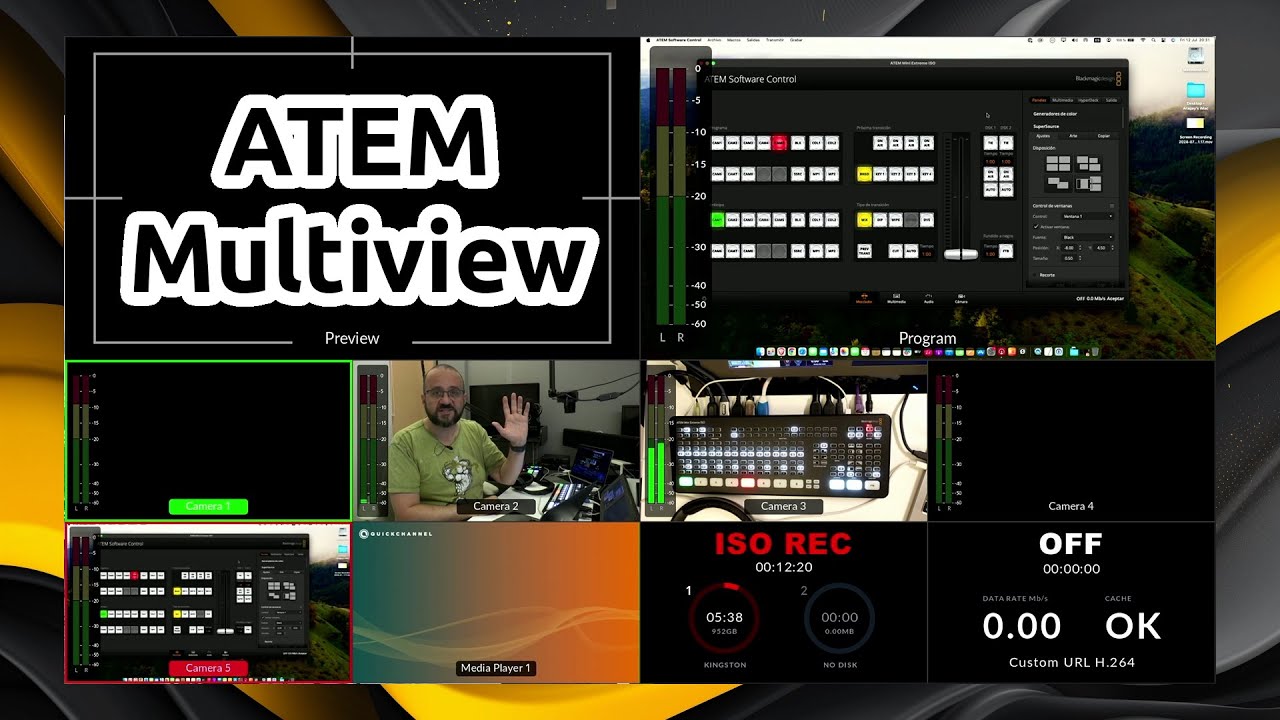Image resolution: width=1280 pixels, height=720 pixels.
Task: Open the Audio mixer page
Action: [x=928, y=298]
